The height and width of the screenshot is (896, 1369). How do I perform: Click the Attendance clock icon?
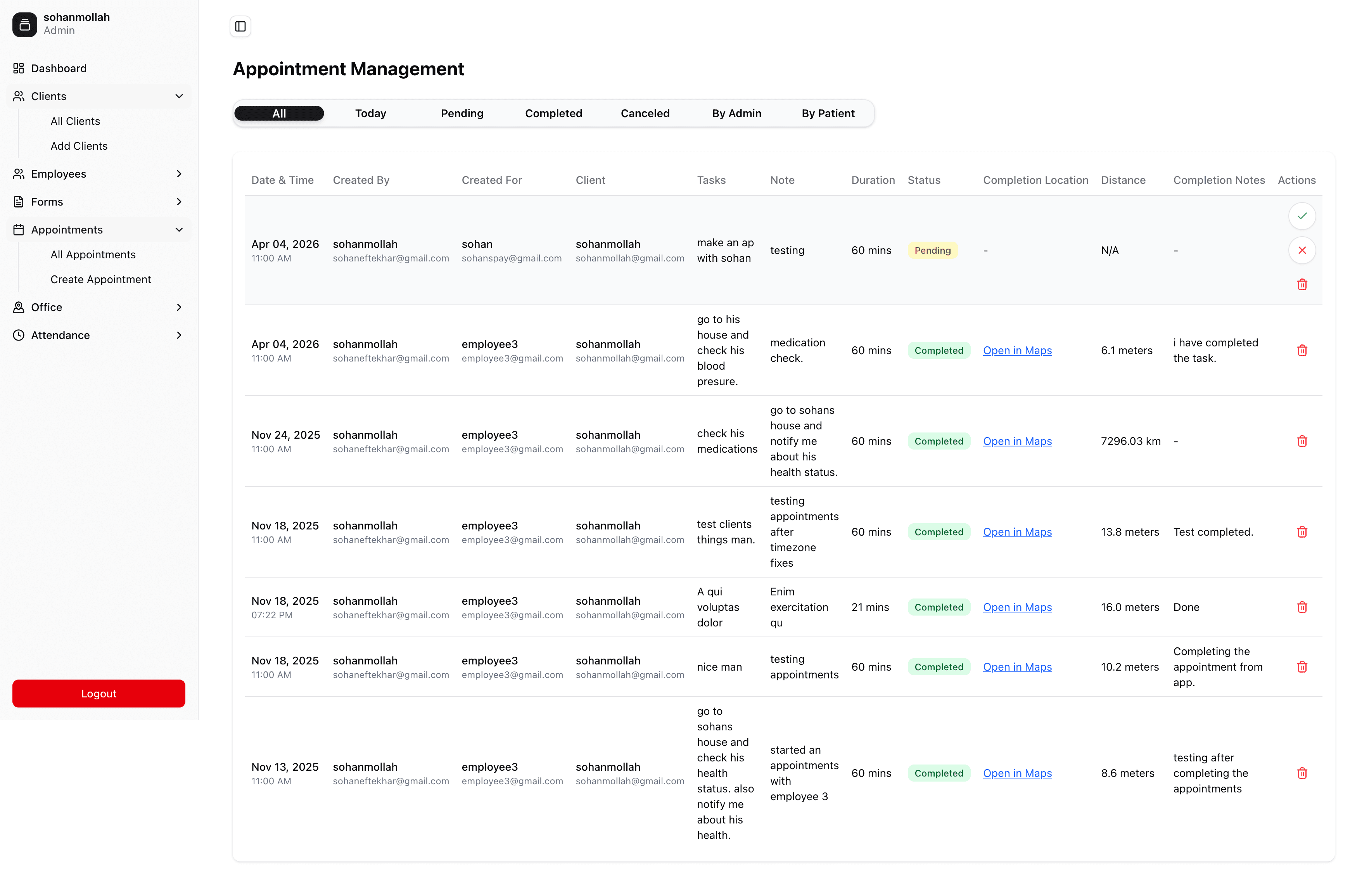(18, 335)
